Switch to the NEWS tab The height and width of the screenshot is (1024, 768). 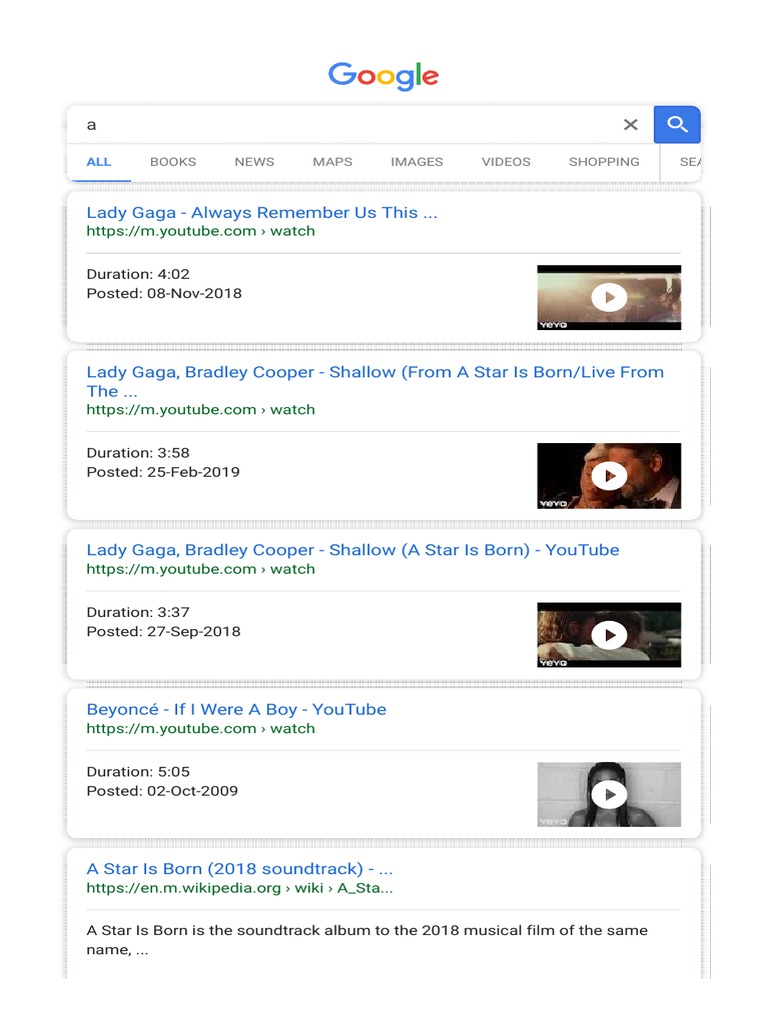[254, 162]
